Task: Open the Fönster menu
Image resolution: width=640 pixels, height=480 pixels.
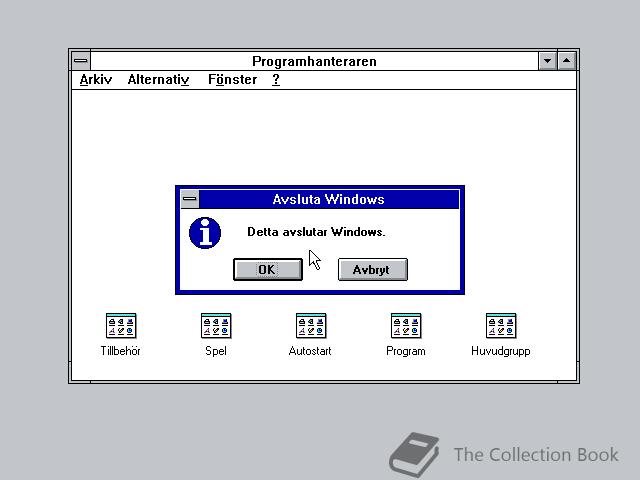Action: click(233, 79)
